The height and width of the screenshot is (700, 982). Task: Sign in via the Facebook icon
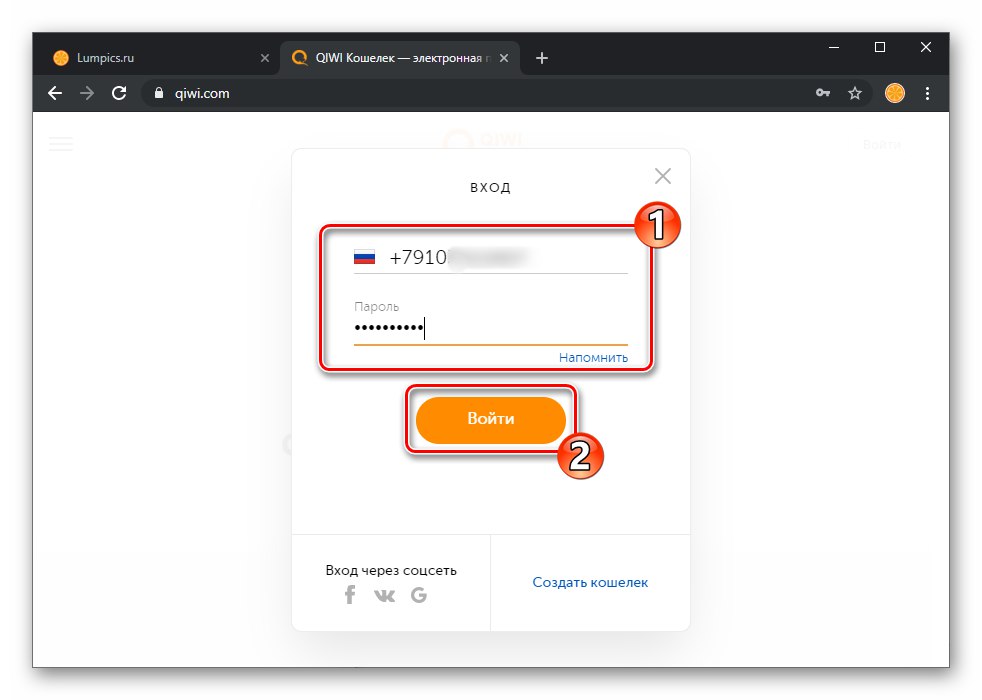coord(349,594)
